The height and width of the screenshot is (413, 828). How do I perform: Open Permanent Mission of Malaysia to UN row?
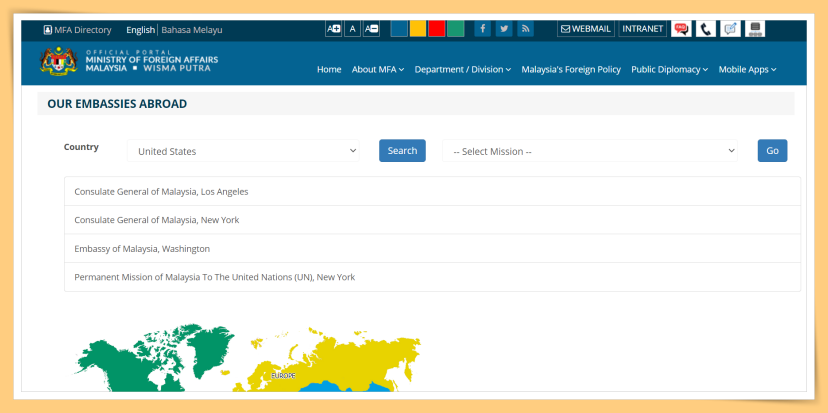[x=432, y=277]
